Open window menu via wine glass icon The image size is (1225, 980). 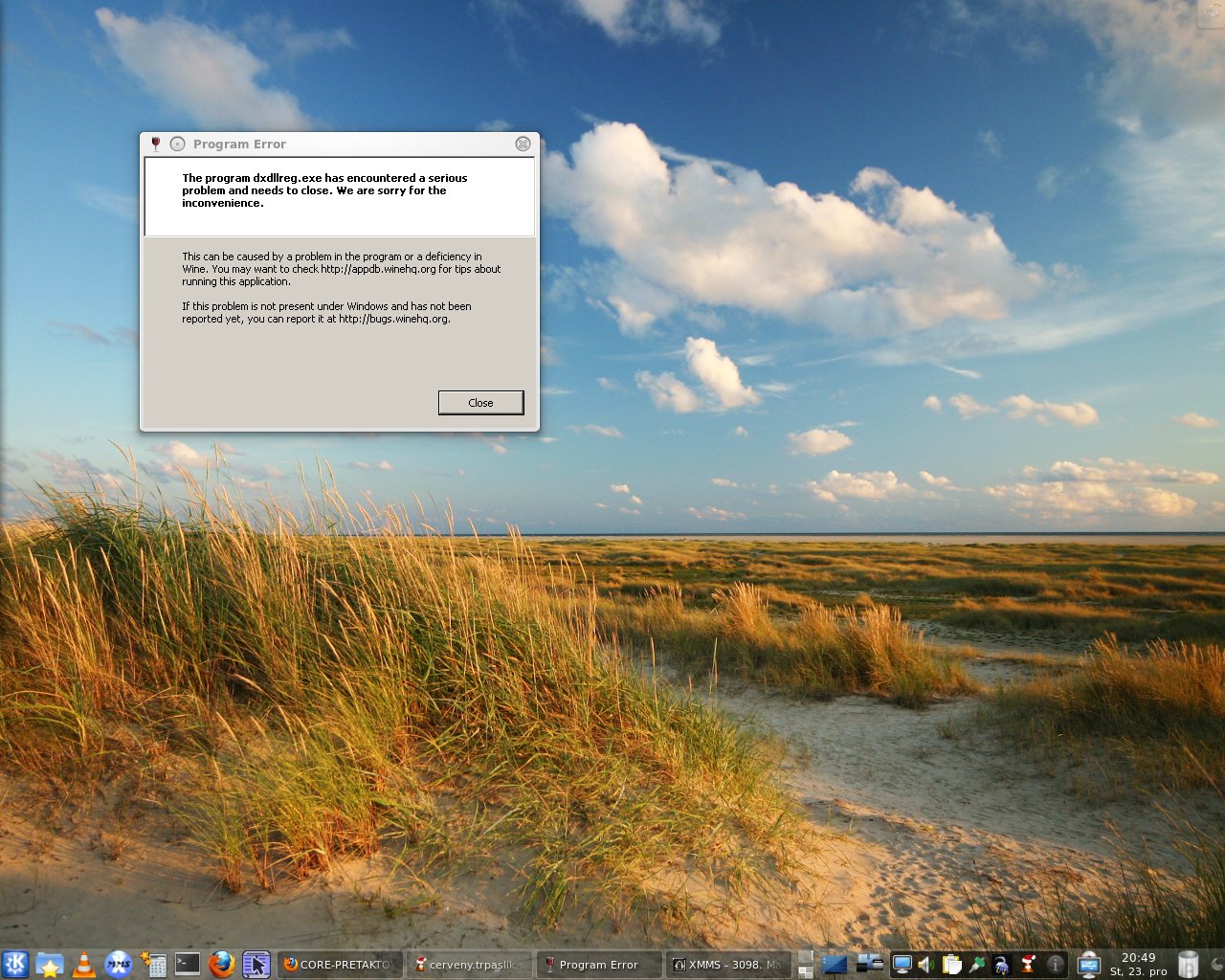tap(156, 144)
